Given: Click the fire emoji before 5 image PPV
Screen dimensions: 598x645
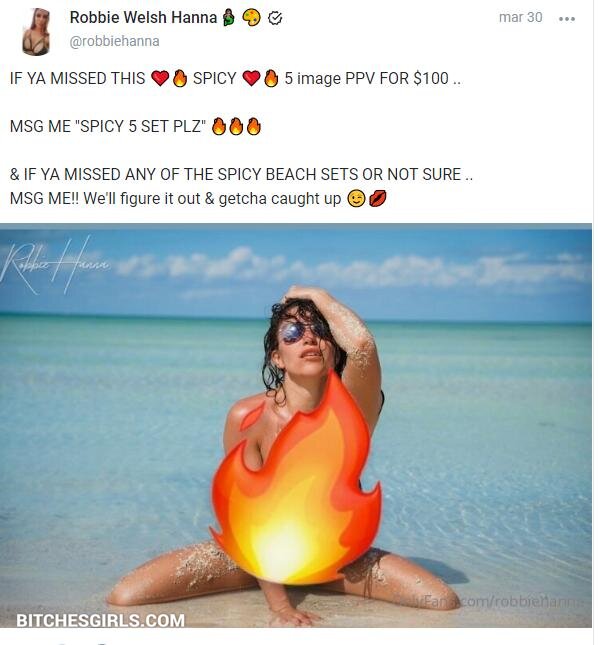Looking at the screenshot, I should pos(271,78).
